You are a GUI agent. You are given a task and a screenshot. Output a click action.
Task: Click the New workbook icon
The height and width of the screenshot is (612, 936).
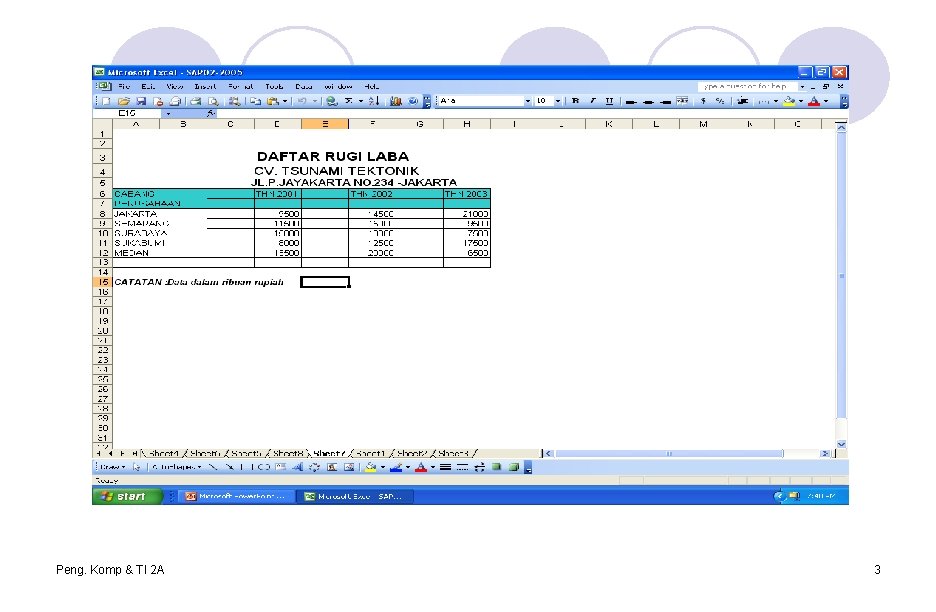(x=107, y=102)
